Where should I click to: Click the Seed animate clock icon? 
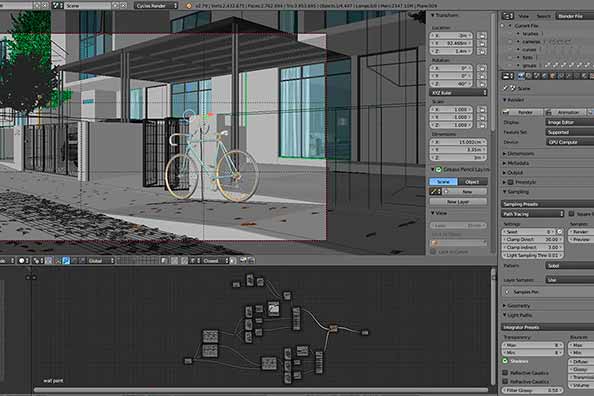tap(560, 232)
